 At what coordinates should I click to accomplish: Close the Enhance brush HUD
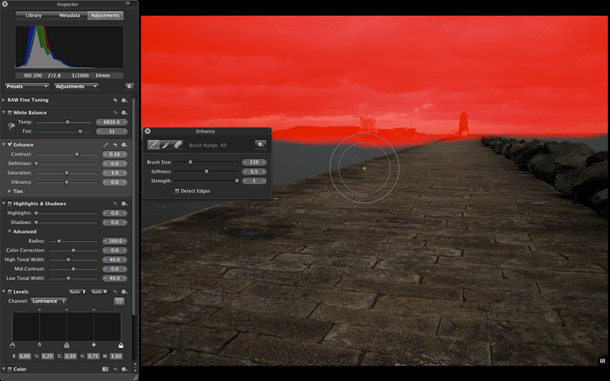coord(147,131)
